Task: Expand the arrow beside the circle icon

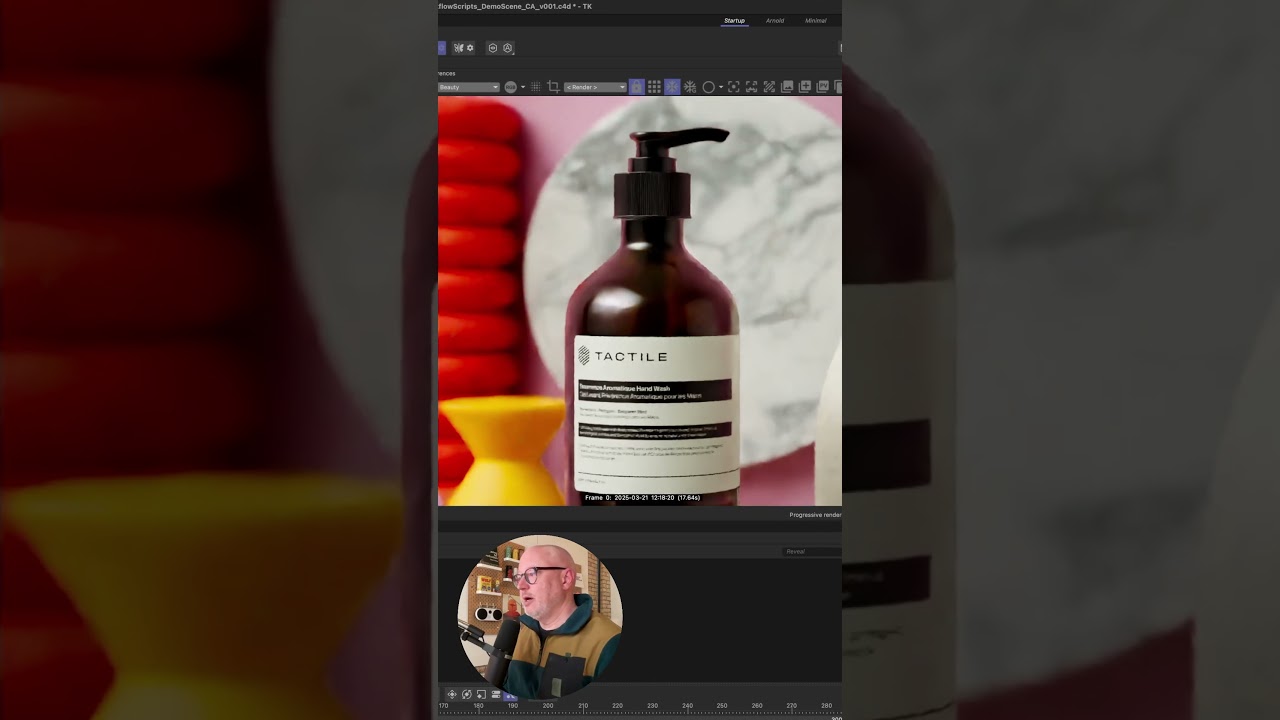Action: pos(721,87)
